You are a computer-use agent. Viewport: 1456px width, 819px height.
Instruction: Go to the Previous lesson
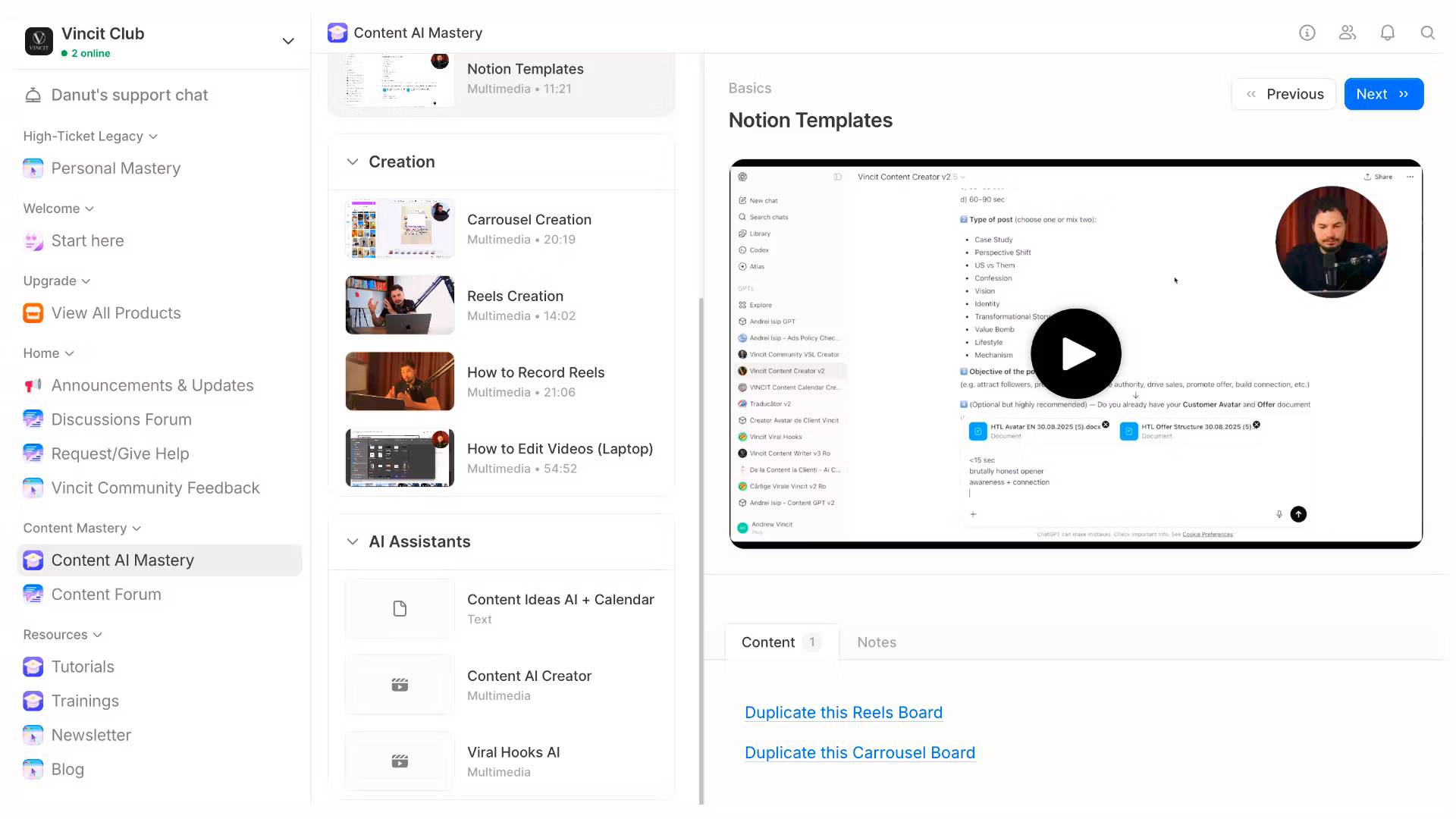(1284, 94)
